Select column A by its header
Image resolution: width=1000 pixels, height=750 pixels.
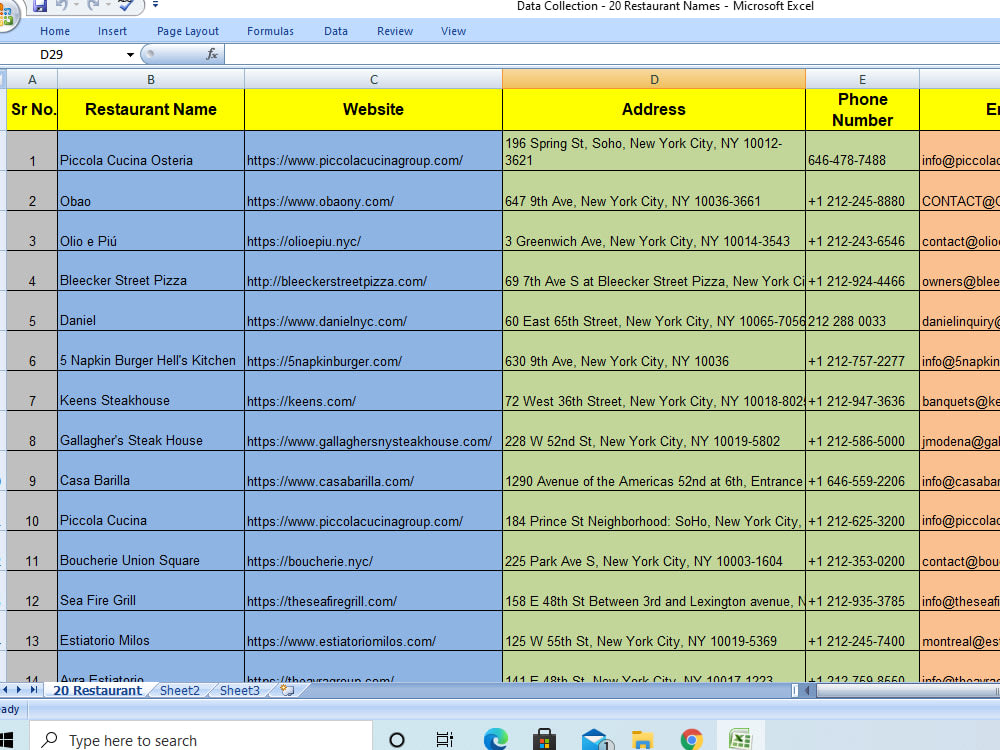(32, 80)
